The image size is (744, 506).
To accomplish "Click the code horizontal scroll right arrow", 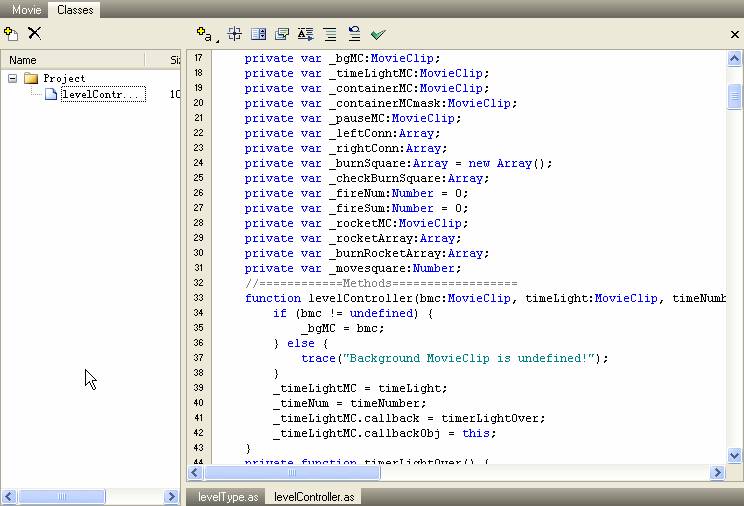I will click(717, 472).
